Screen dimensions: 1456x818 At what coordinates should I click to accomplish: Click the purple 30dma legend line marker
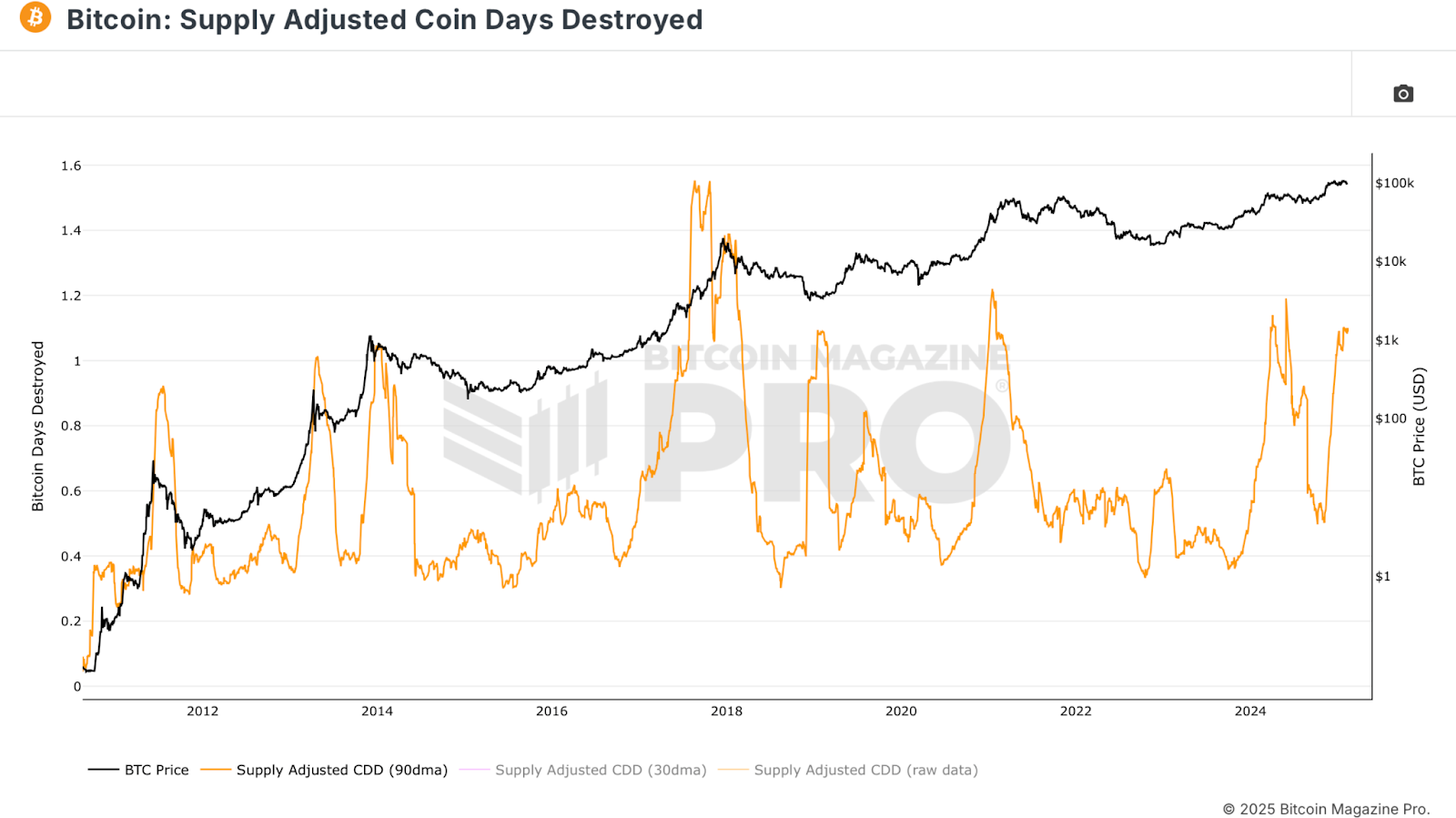click(476, 770)
